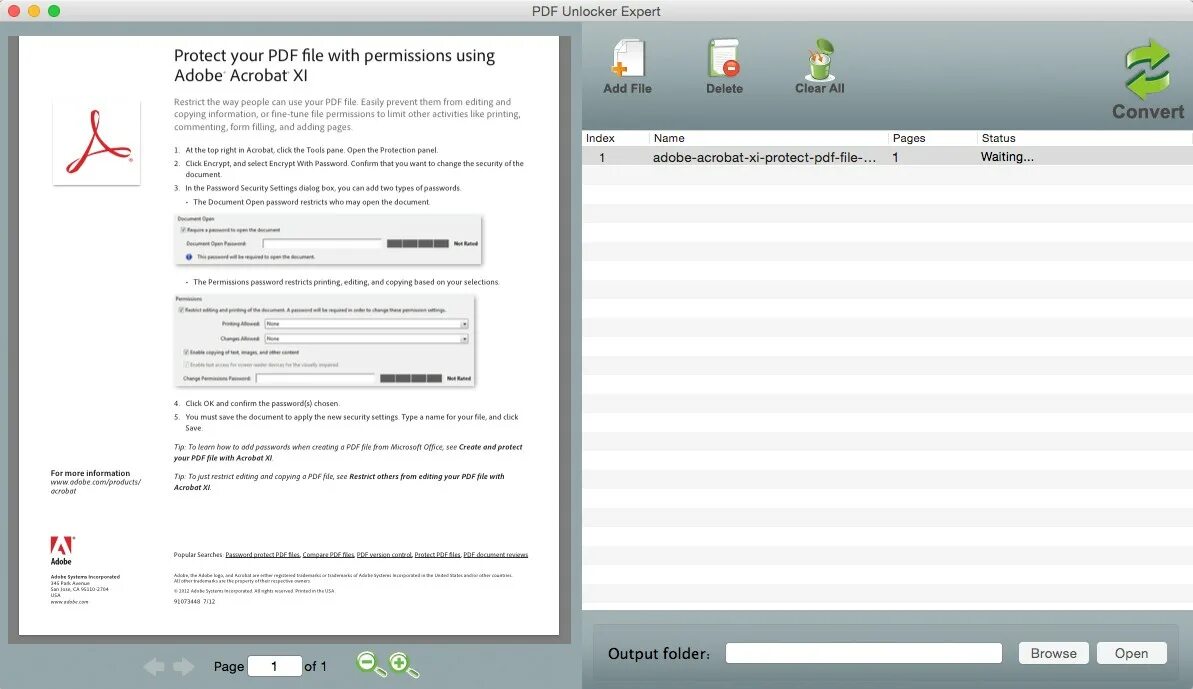This screenshot has height=689, width=1193.
Task: Click the Open output folder button
Action: pyautogui.click(x=1131, y=653)
